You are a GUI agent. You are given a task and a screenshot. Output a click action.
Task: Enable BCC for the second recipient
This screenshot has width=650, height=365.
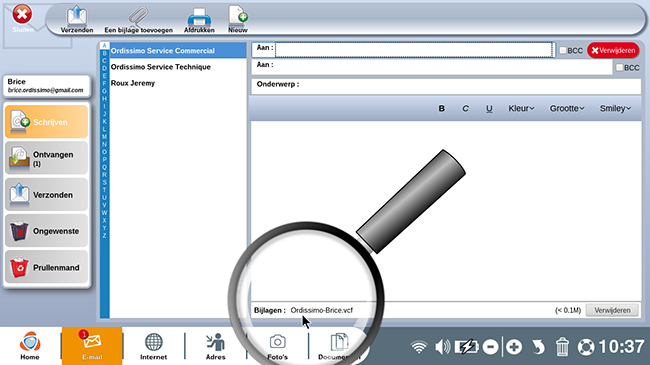619,67
